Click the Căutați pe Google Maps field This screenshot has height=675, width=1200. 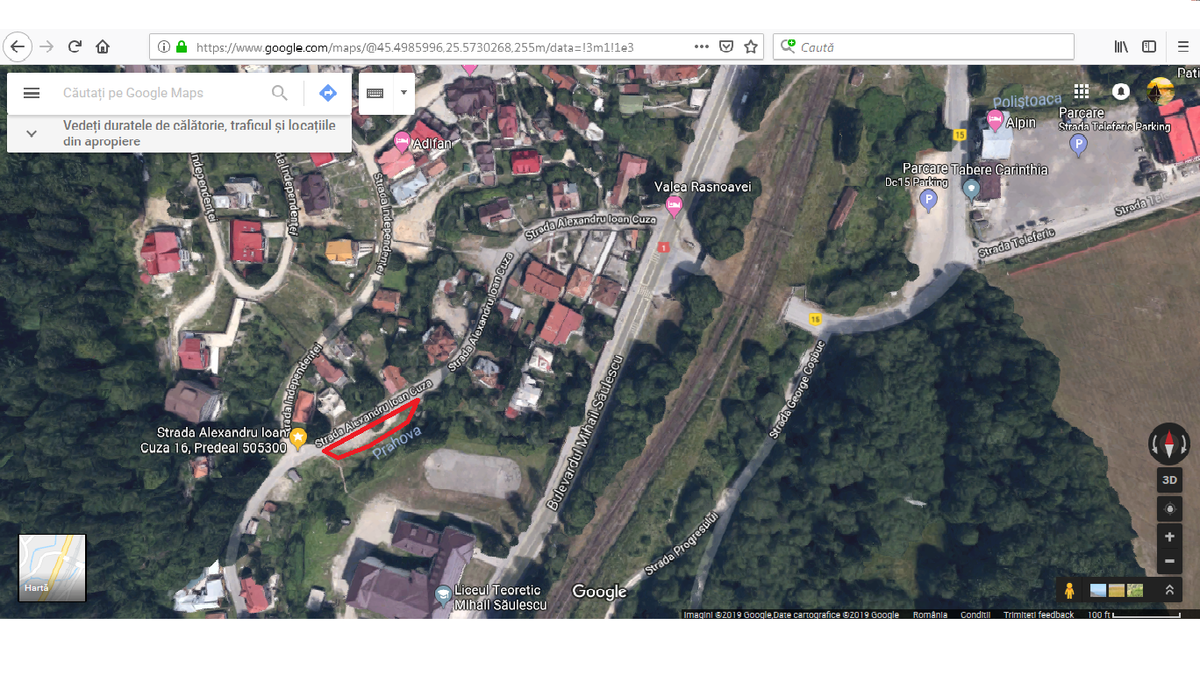[160, 93]
